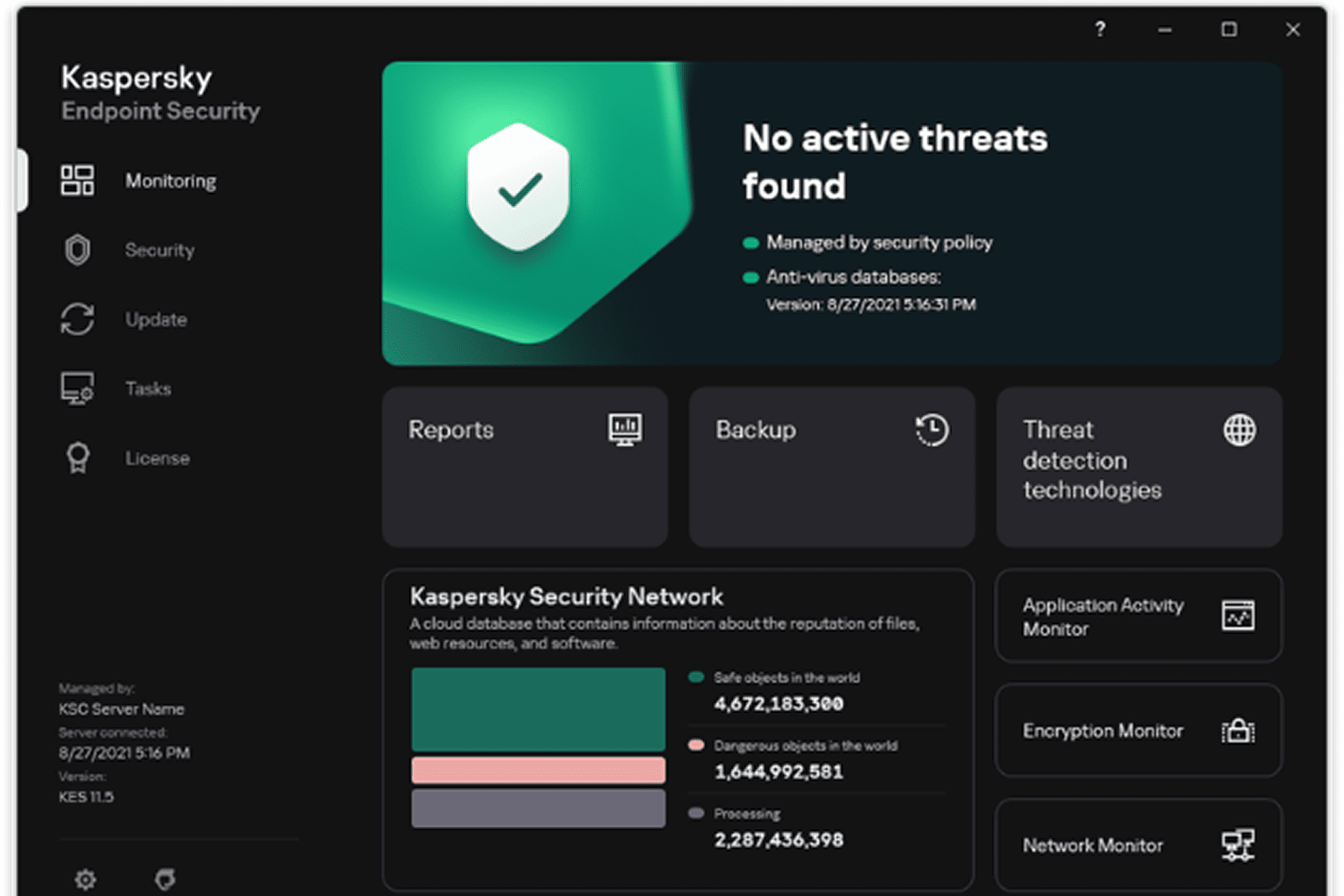Click Kaspersky Security Network heading

[566, 597]
